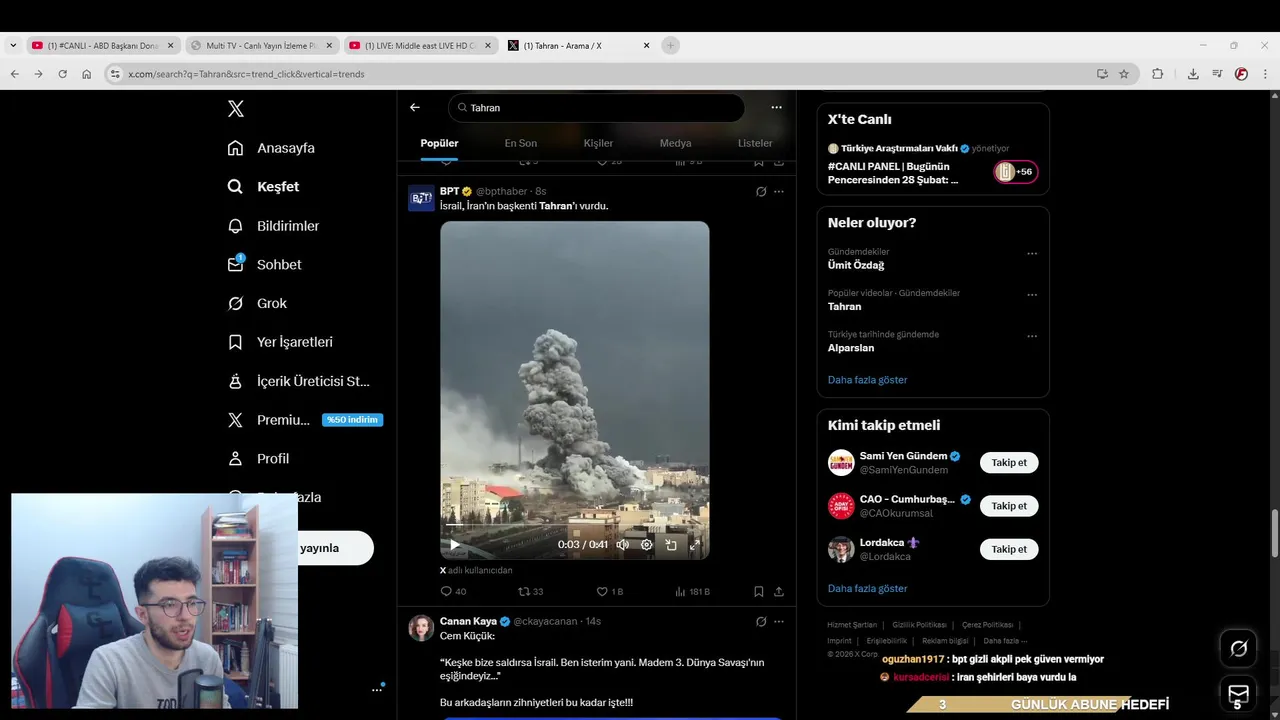Click Grok icon on Canan Kaya post
1280x720 pixels.
(761, 621)
